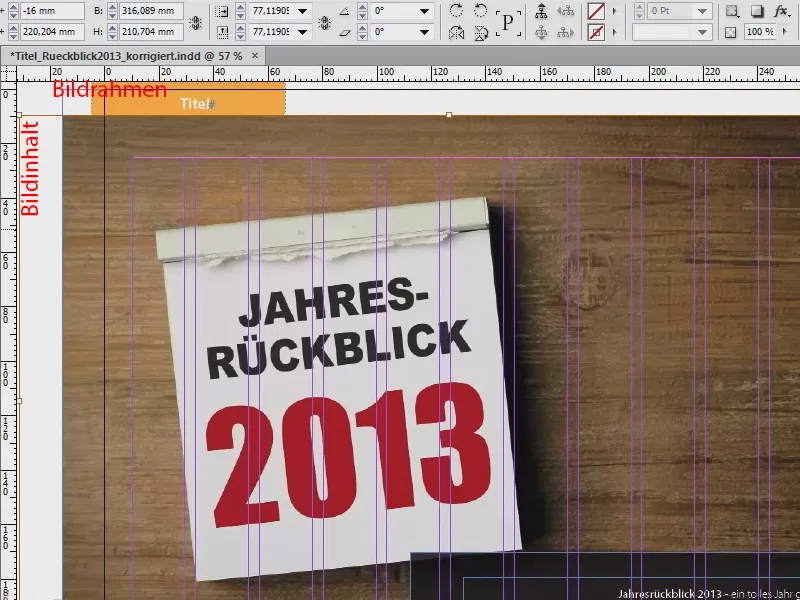Click the Scale Y percentage value field

271,32
